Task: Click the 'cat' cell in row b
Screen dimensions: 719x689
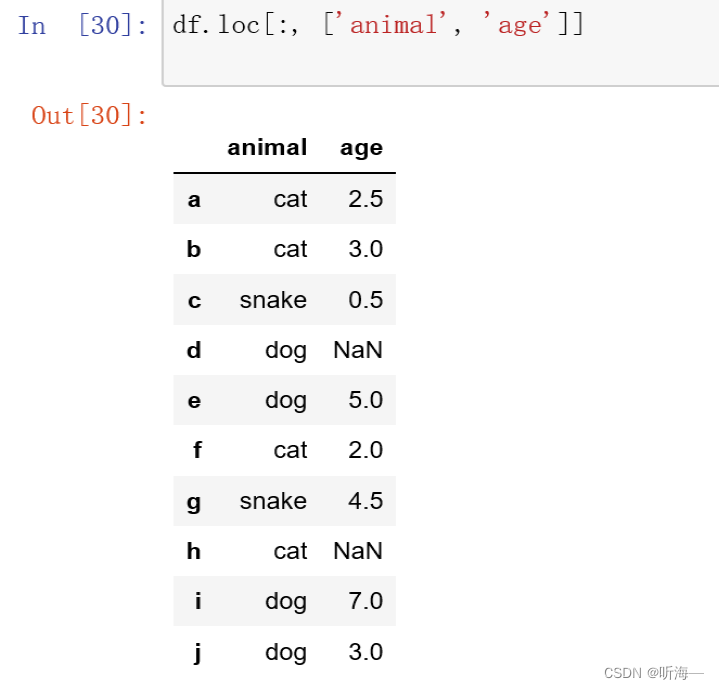Action: coord(290,249)
